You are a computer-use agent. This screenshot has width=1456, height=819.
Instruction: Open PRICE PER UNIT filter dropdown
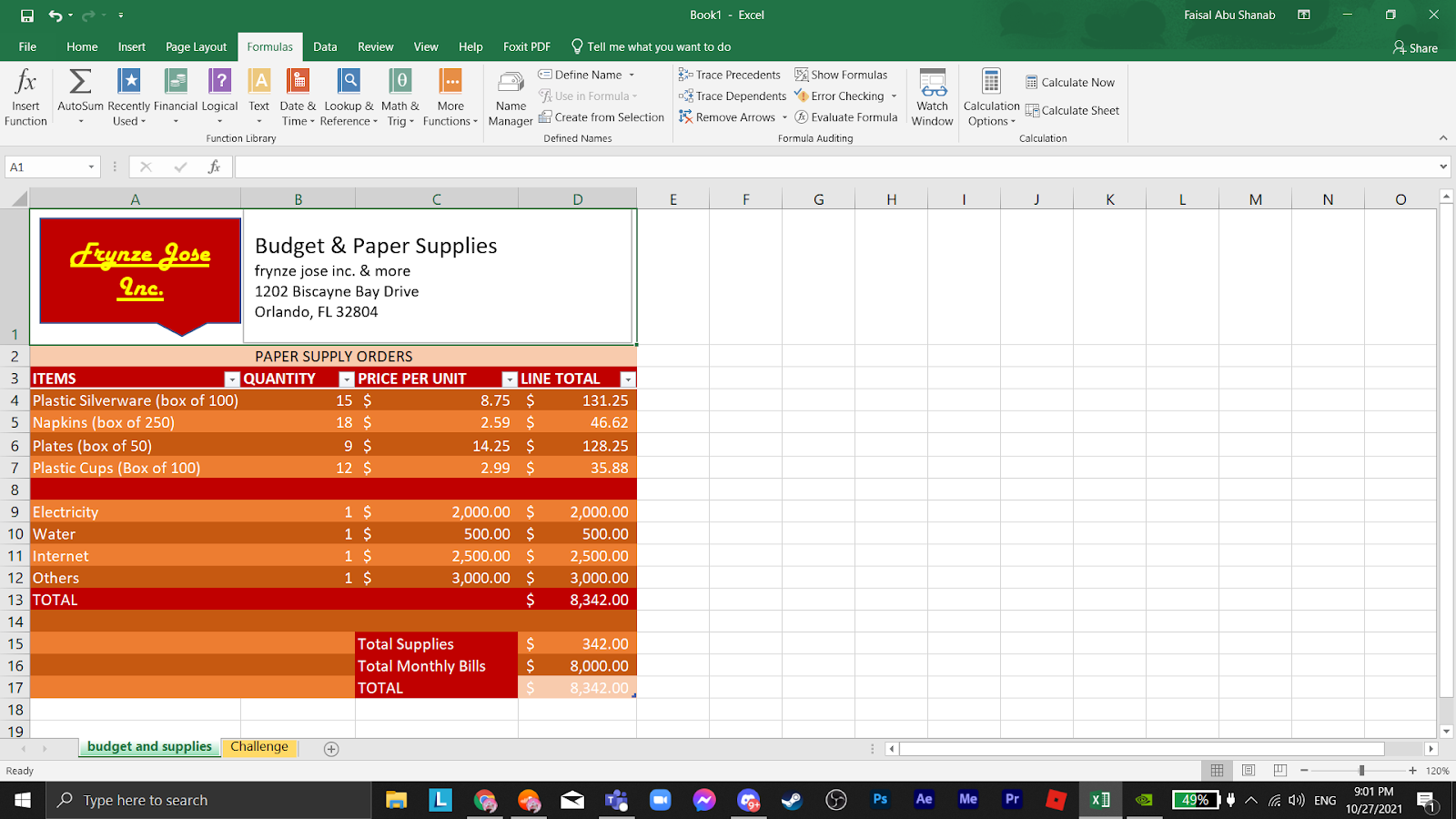coord(510,379)
